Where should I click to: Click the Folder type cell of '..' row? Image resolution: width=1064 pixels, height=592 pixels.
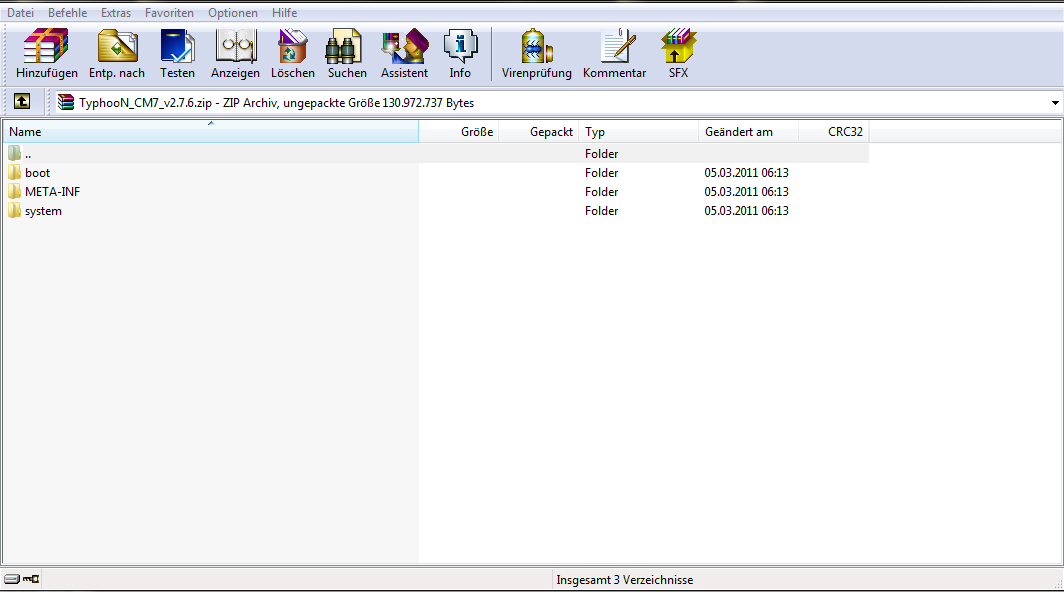[x=601, y=153]
